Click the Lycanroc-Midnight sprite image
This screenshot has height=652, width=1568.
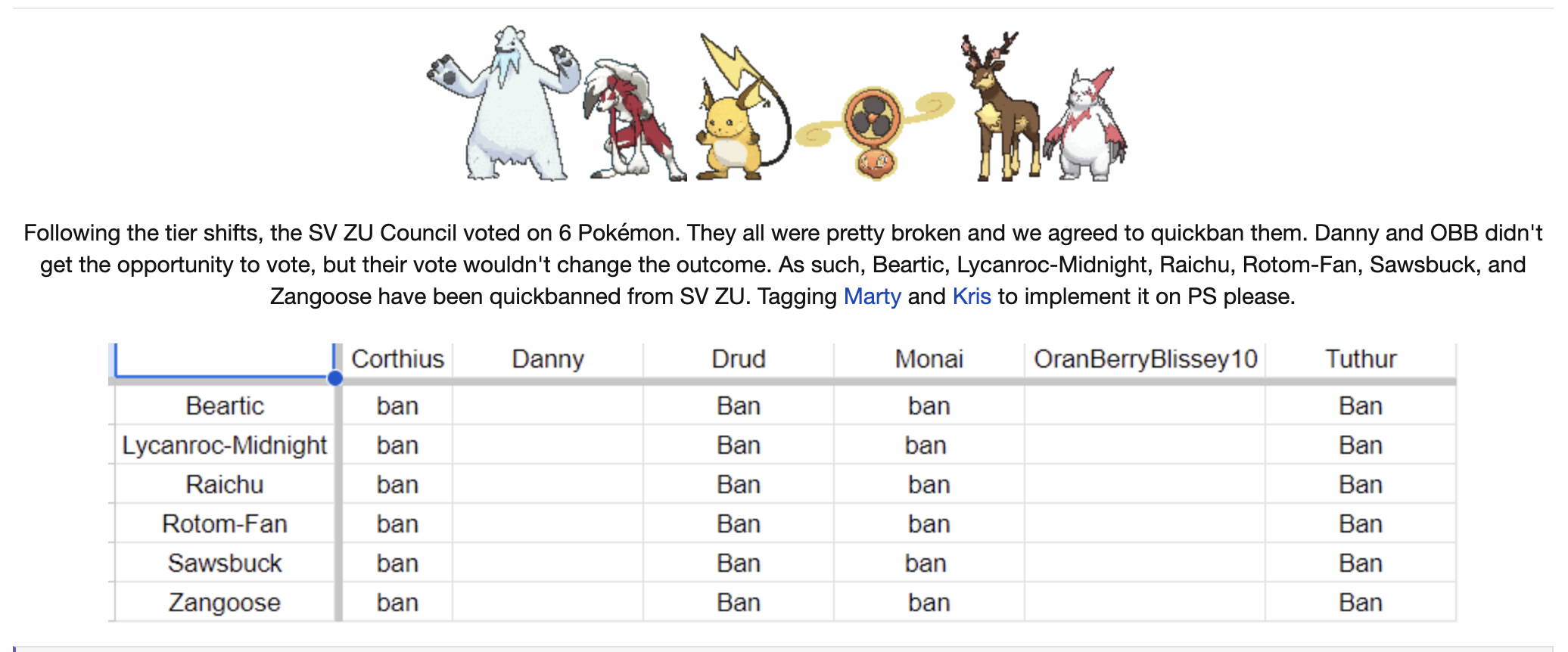click(x=633, y=120)
